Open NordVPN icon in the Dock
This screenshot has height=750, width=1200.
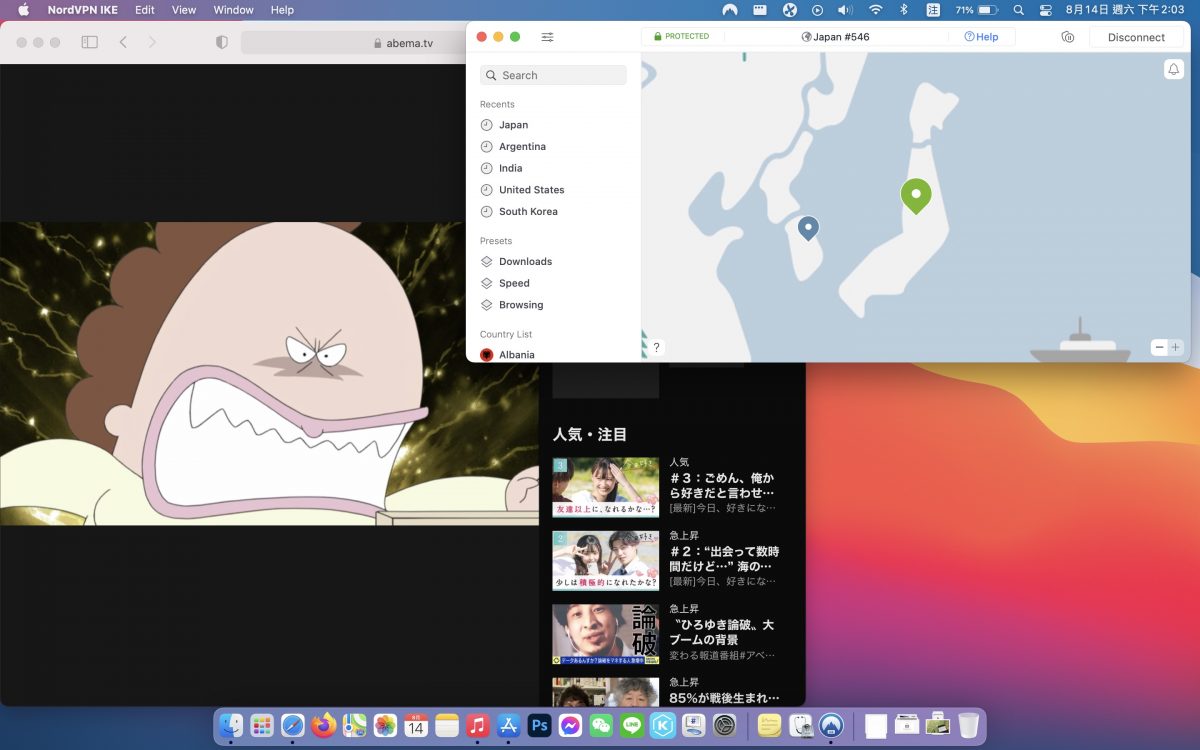click(832, 726)
